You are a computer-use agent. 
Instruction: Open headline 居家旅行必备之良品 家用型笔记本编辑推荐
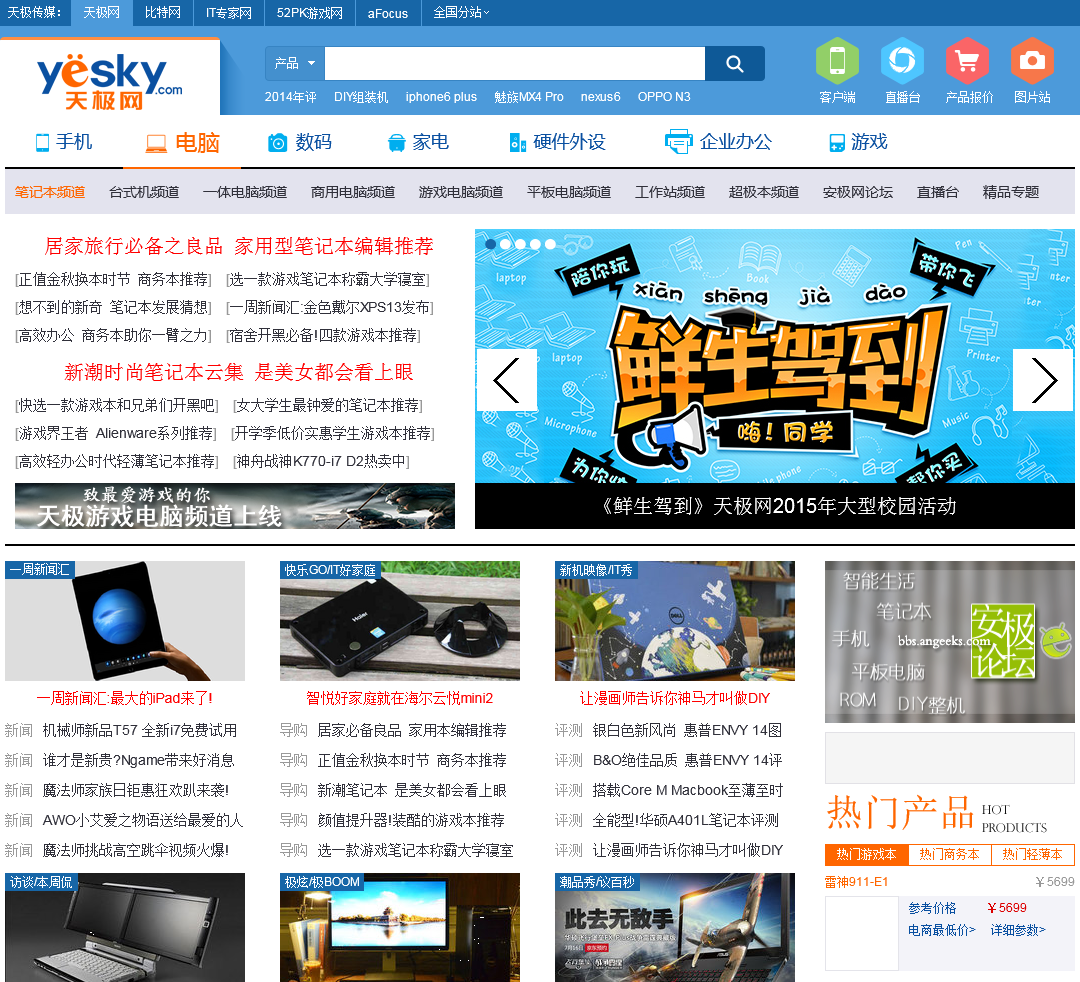click(x=239, y=246)
